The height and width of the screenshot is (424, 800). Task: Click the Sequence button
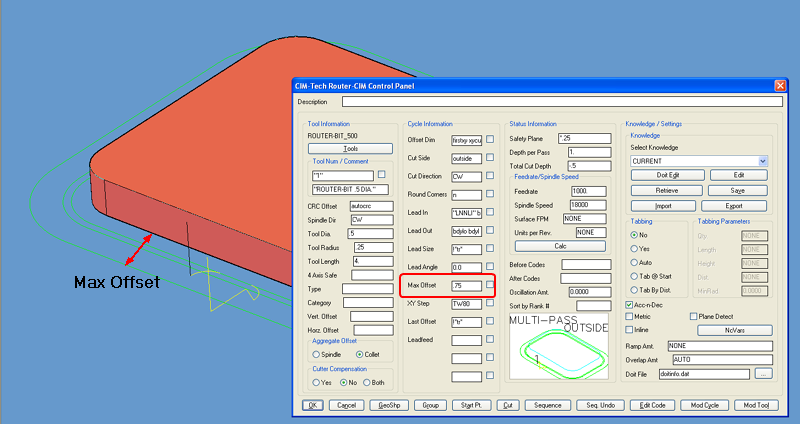547,405
